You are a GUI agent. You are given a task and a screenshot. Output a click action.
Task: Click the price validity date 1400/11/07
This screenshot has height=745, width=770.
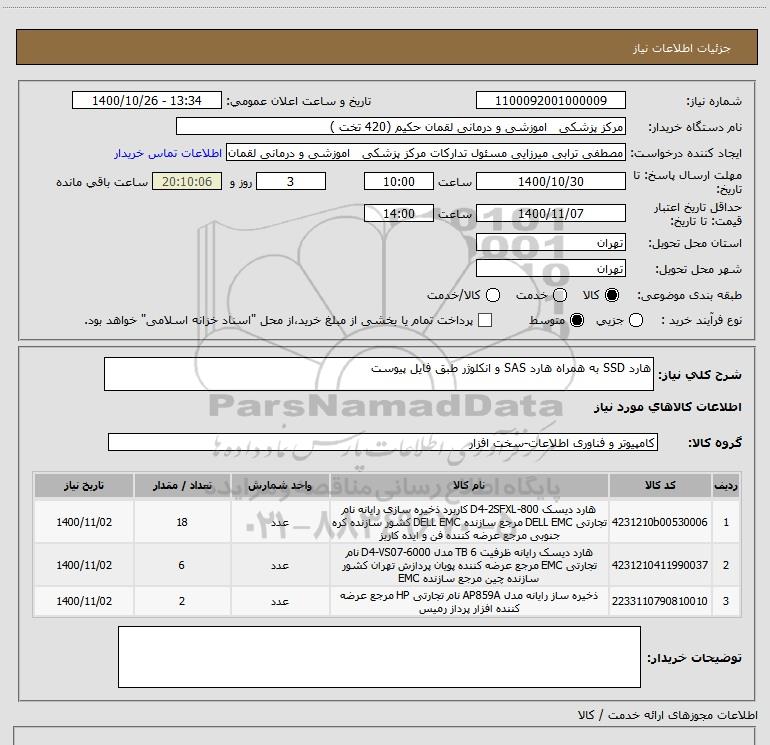point(550,214)
